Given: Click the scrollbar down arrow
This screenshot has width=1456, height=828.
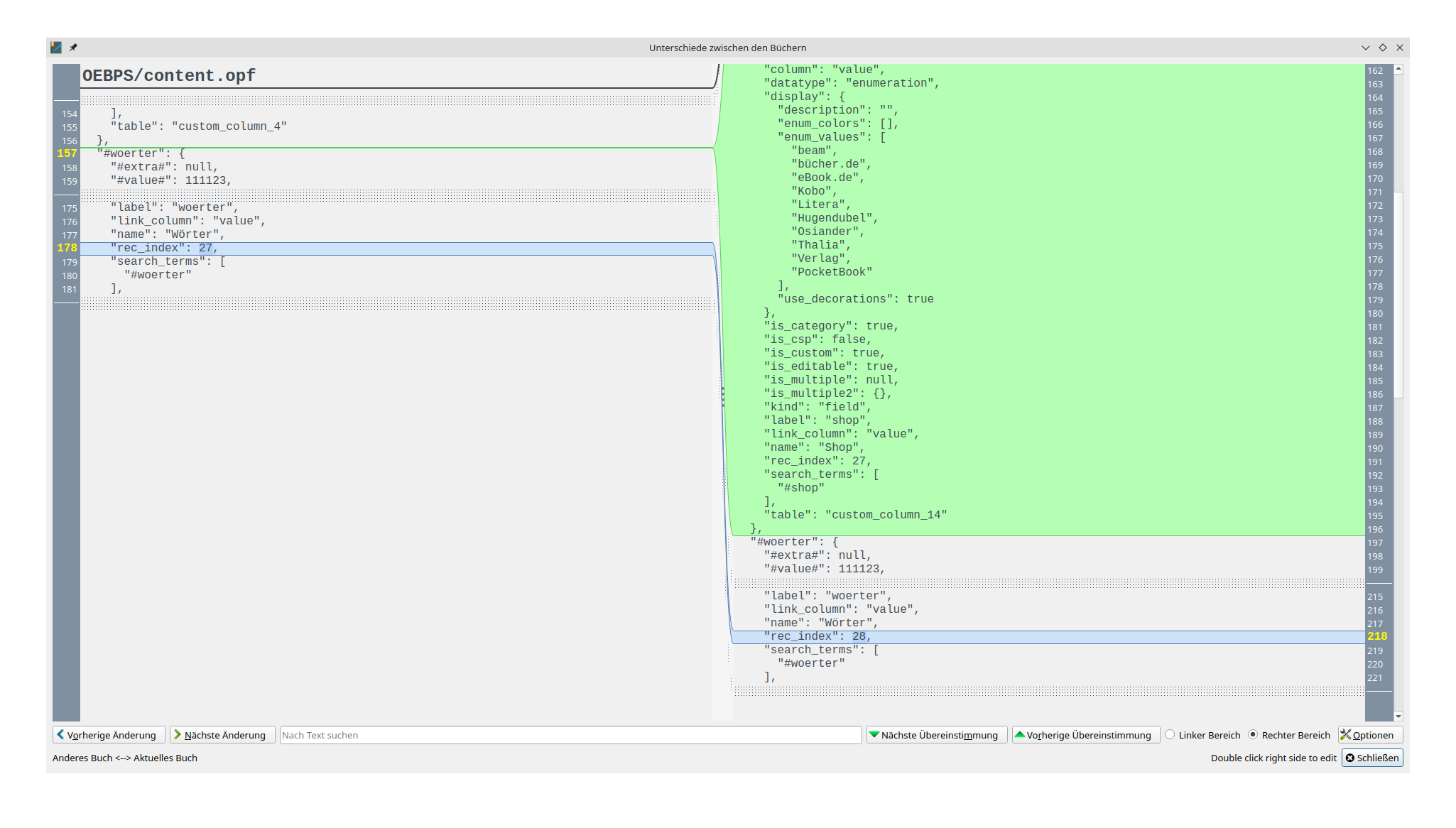Looking at the screenshot, I should point(1398,716).
